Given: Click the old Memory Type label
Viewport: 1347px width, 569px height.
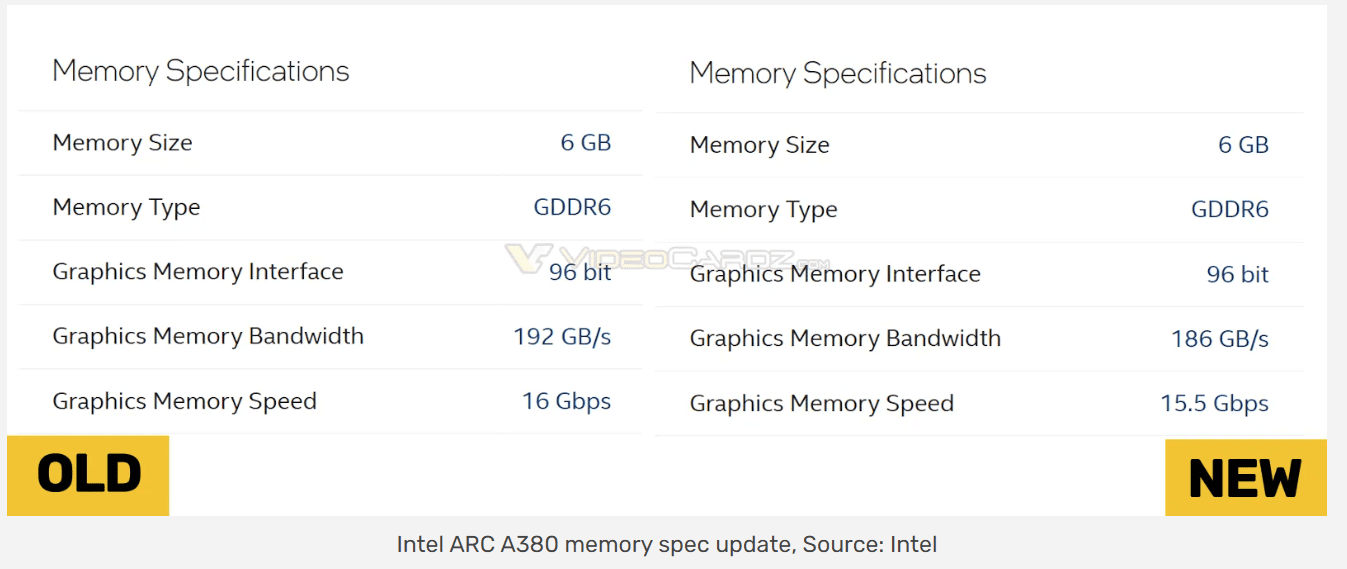Looking at the screenshot, I should [x=126, y=207].
